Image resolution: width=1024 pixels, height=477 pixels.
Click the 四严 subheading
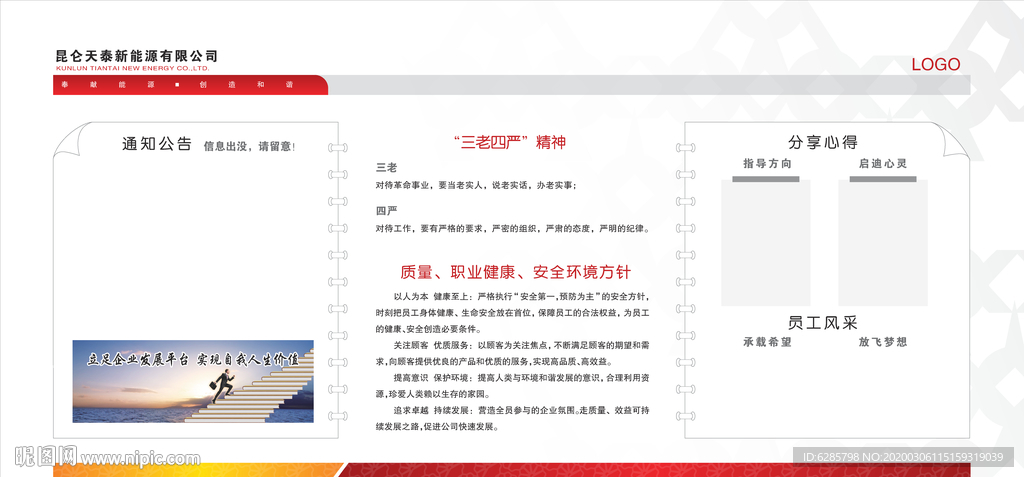pos(386,211)
